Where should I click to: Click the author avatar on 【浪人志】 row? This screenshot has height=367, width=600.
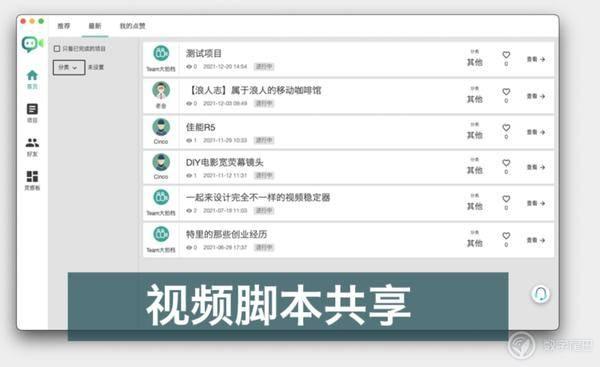pyautogui.click(x=161, y=90)
